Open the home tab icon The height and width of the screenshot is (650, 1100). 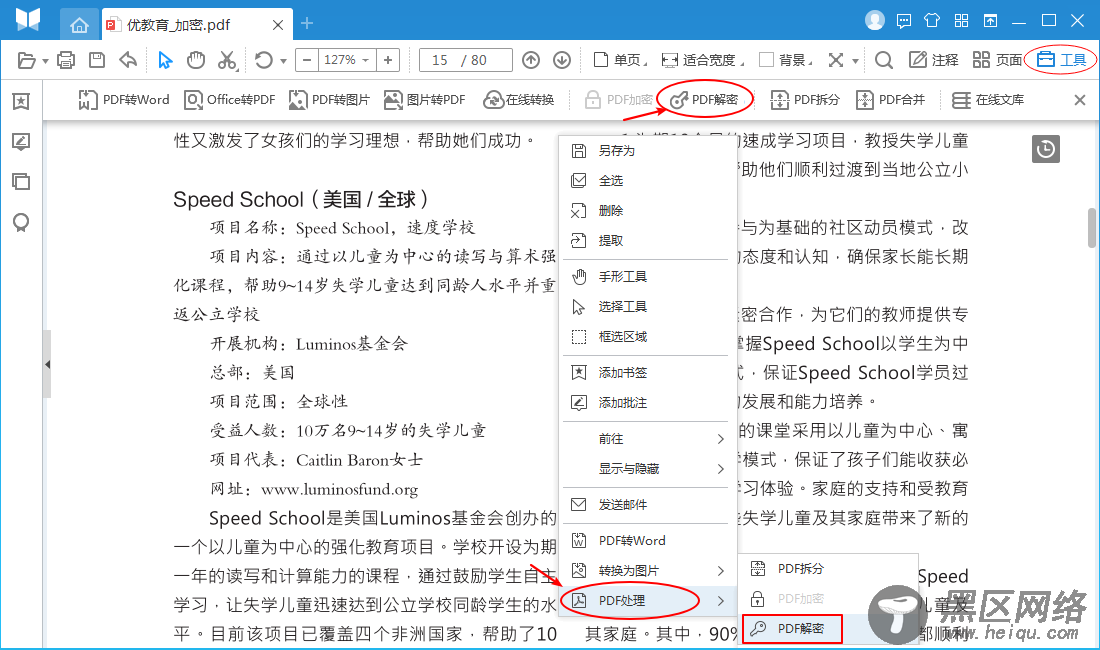click(79, 25)
